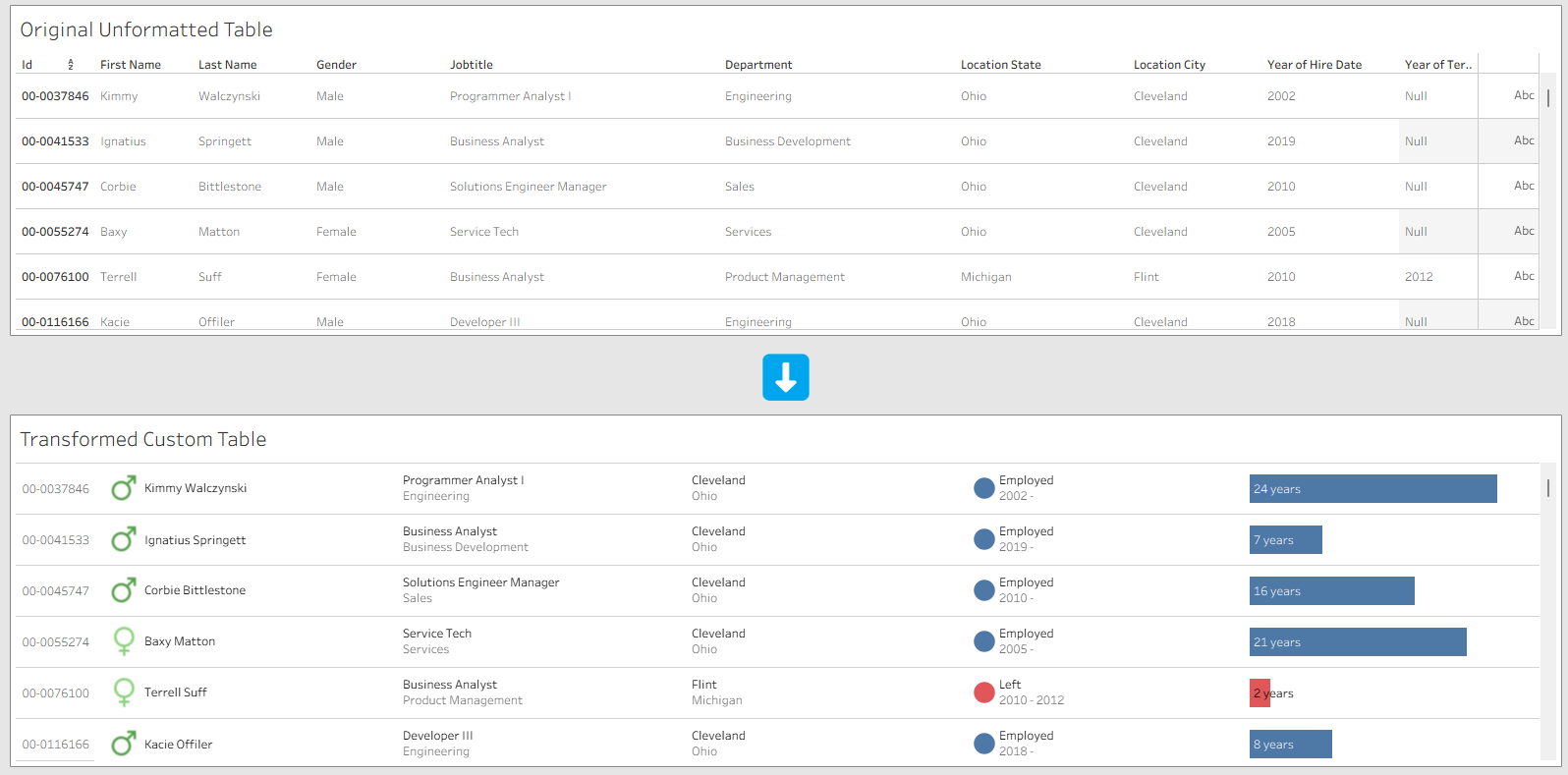Click male gender icon beside Corbie Bittlestone

pos(123,590)
